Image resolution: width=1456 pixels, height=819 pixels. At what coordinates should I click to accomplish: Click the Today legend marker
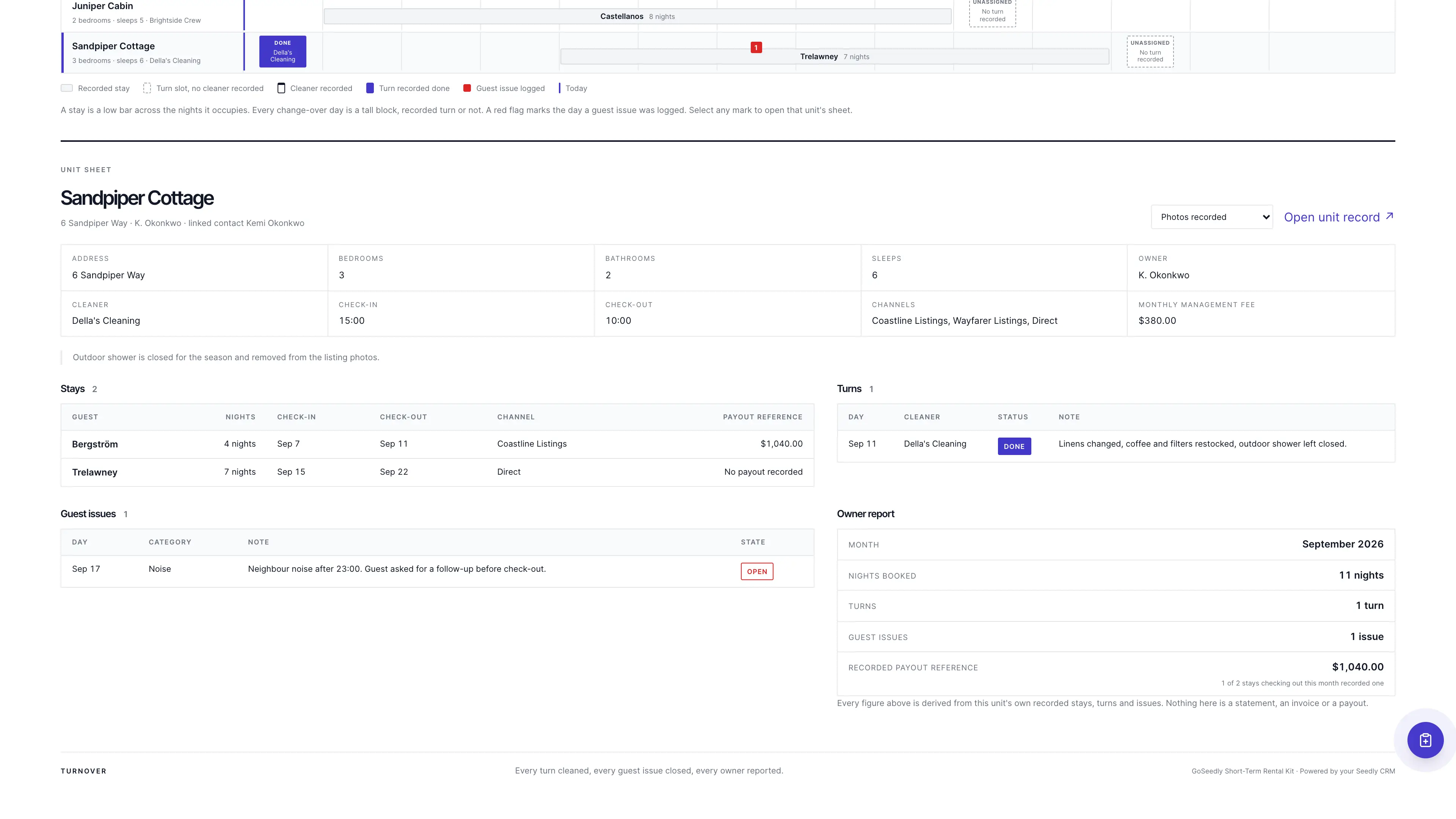tap(560, 88)
